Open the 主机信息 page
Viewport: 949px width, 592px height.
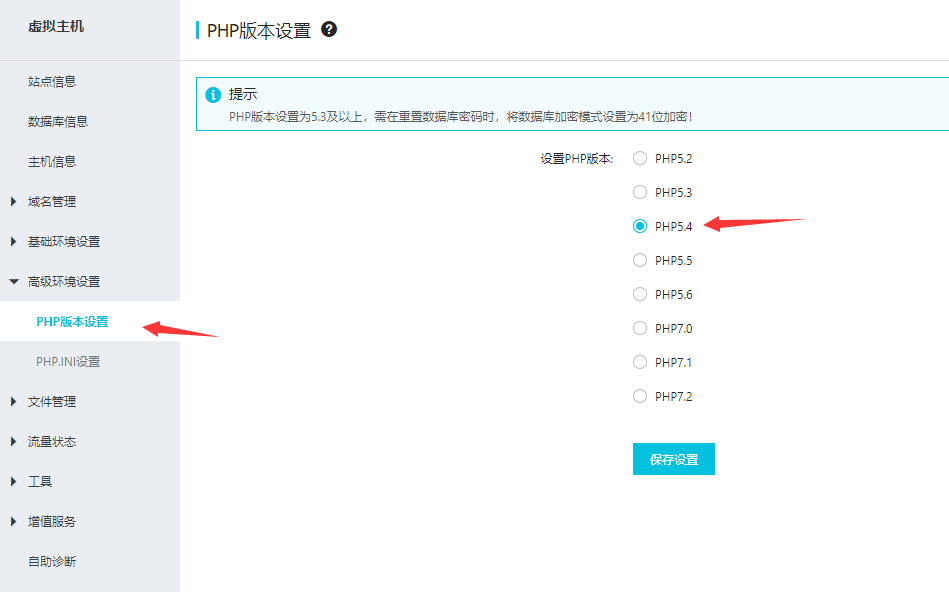(x=52, y=162)
